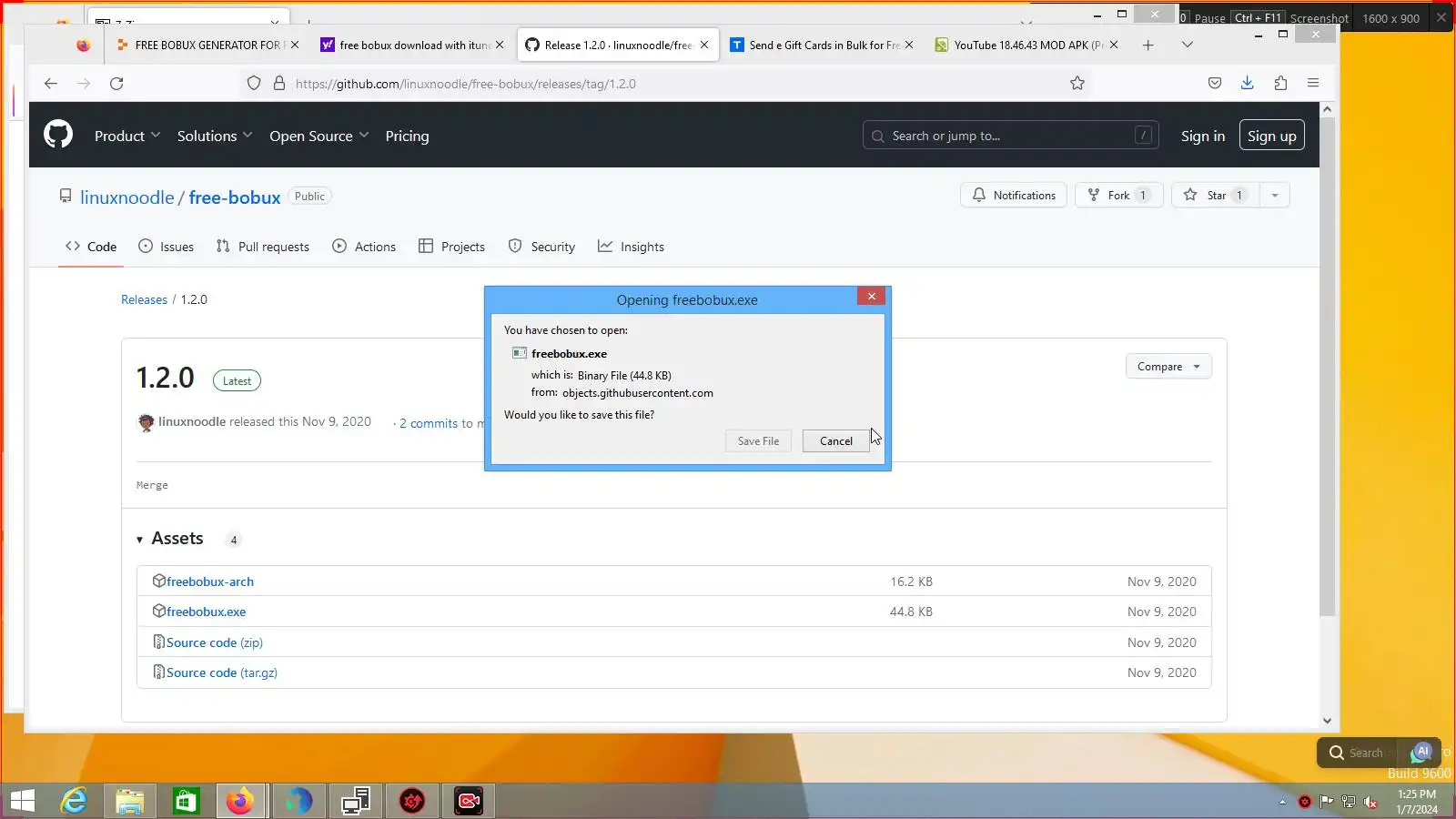The width and height of the screenshot is (1456, 819).
Task: Download the freebobux-arch asset
Action: click(210, 581)
